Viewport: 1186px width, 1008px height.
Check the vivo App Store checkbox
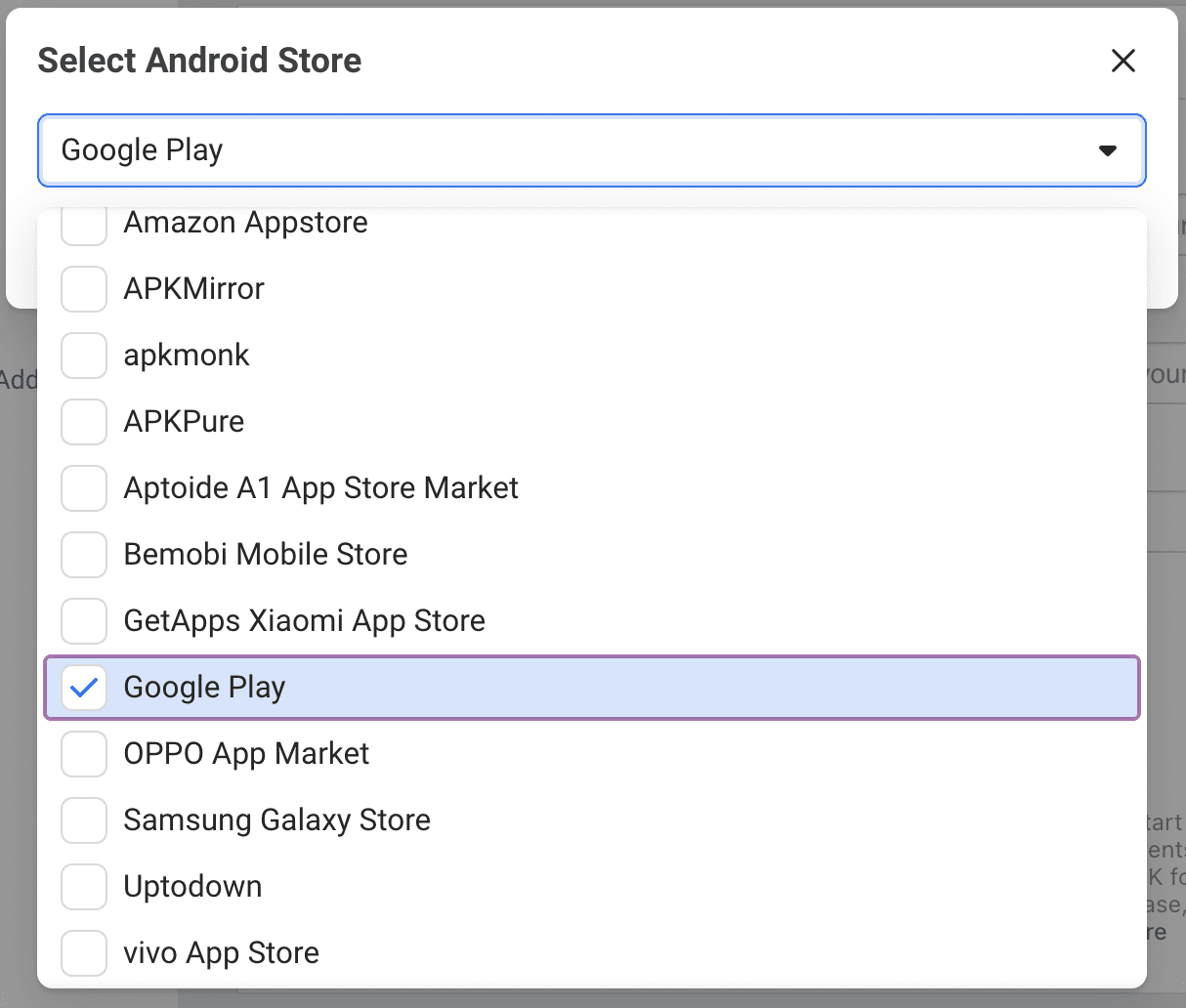coord(84,953)
